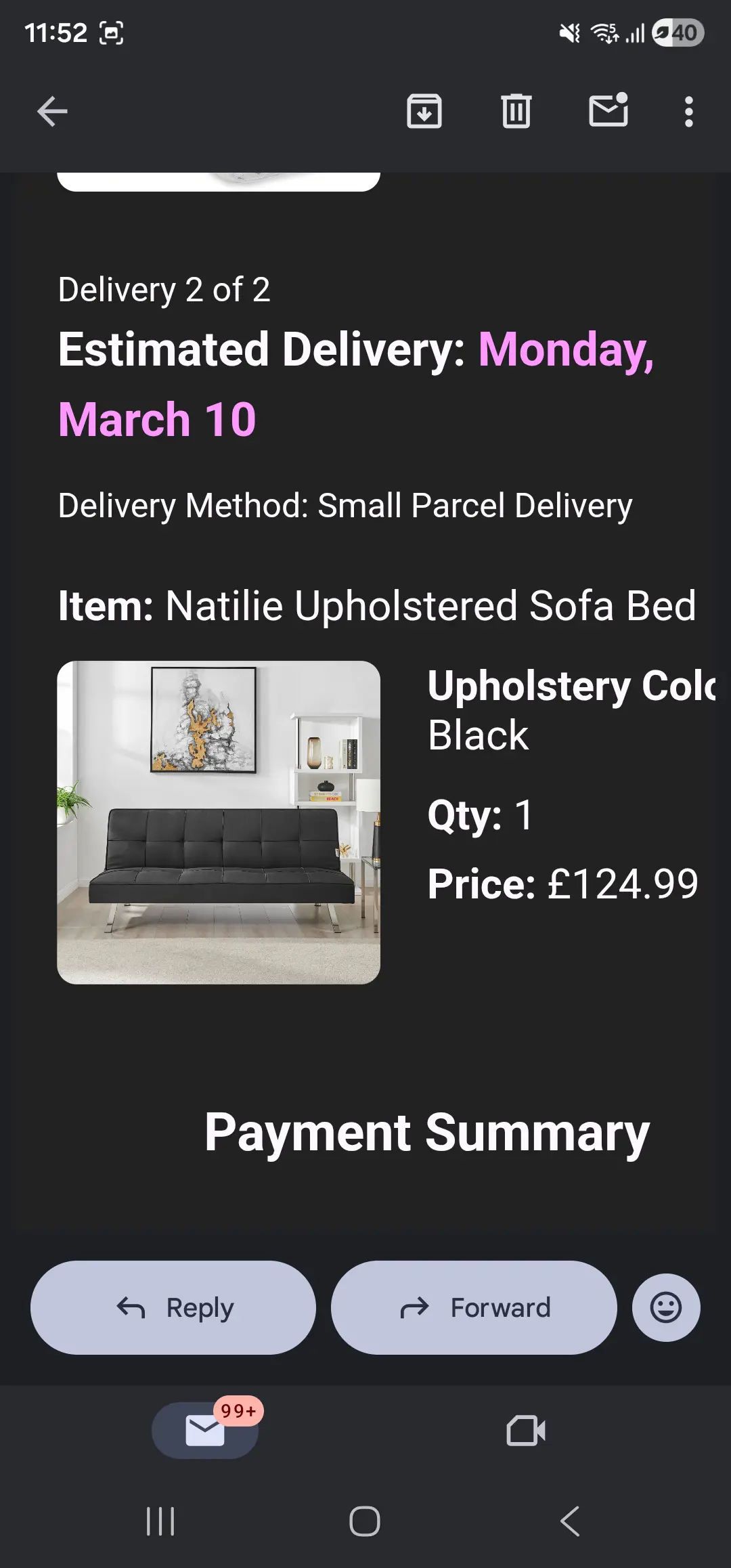Viewport: 731px width, 1568px height.
Task: Open Android recent apps
Action: coord(160,1521)
